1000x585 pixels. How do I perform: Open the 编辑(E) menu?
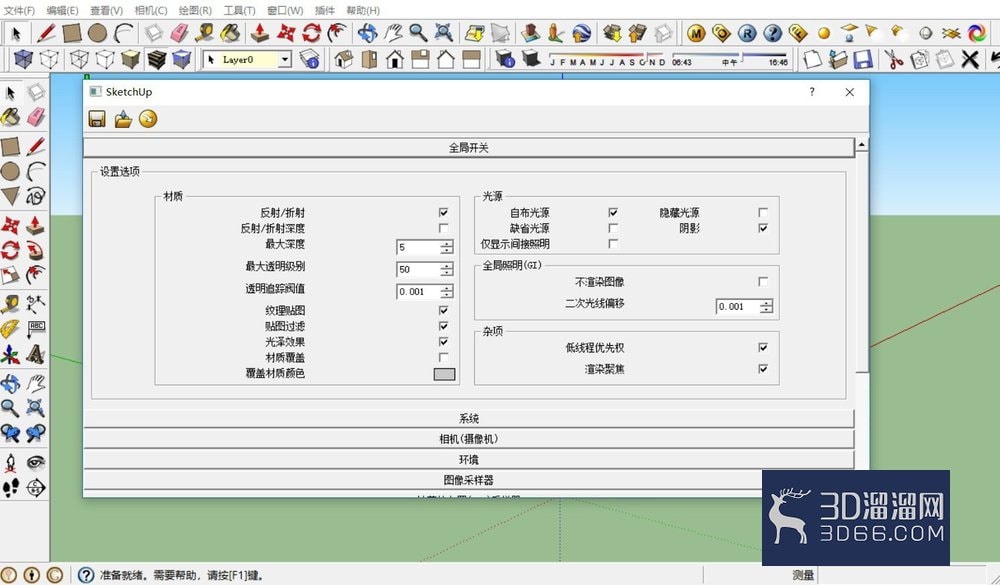tap(62, 10)
